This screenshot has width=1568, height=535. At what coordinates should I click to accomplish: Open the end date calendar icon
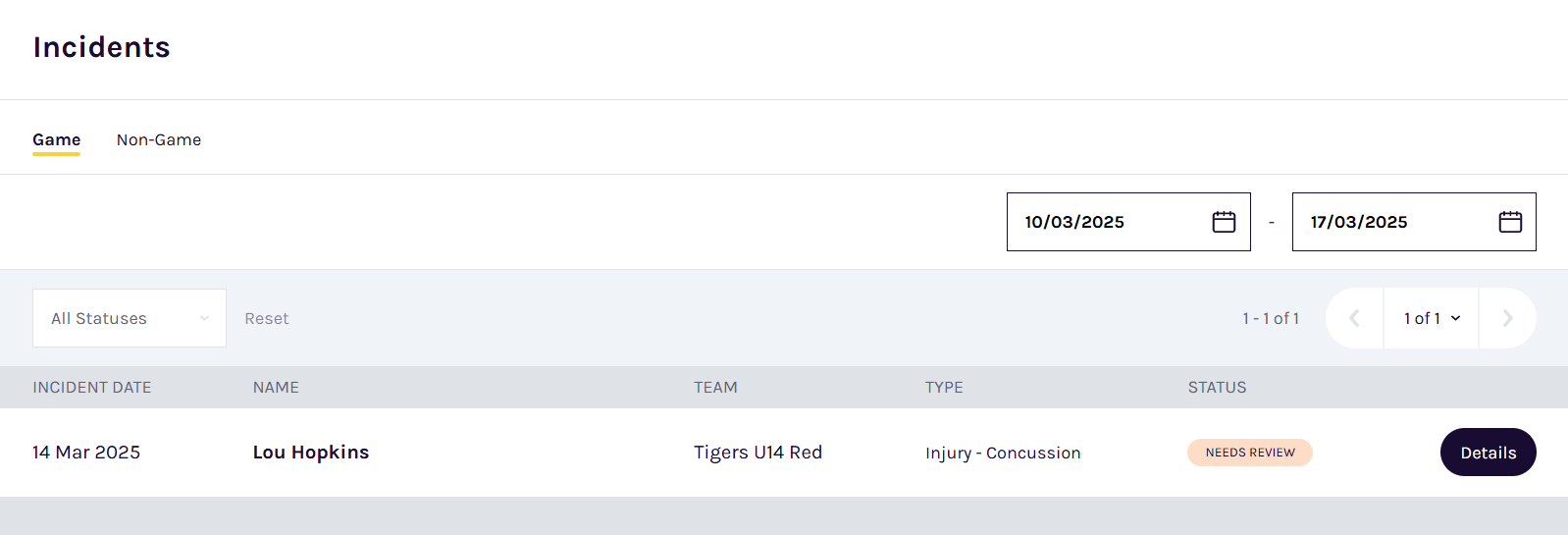click(x=1510, y=222)
